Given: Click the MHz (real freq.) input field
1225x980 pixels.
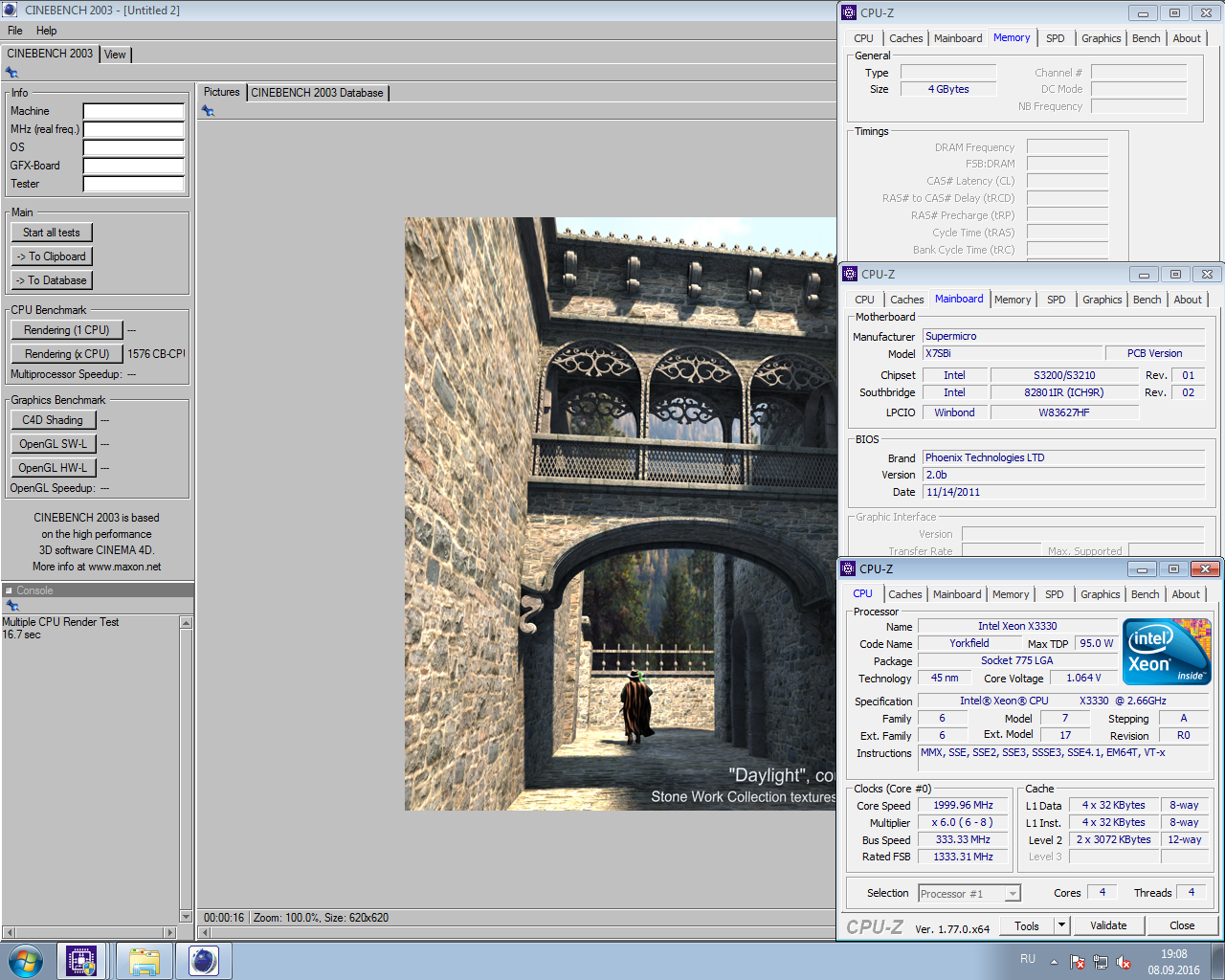Looking at the screenshot, I should 134,129.
